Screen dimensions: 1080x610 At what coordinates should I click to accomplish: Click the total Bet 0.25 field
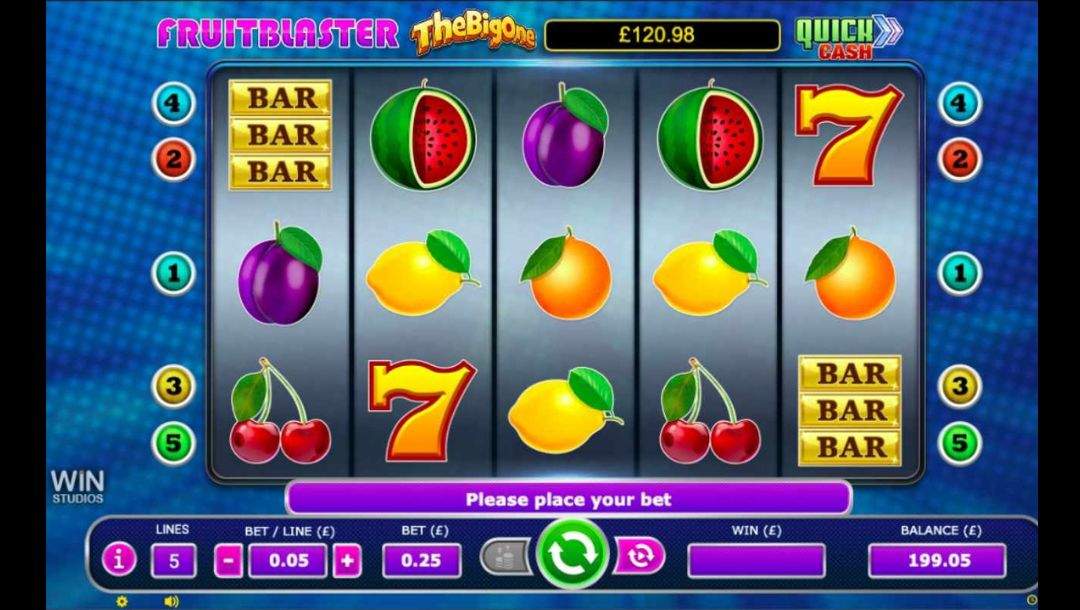point(422,561)
